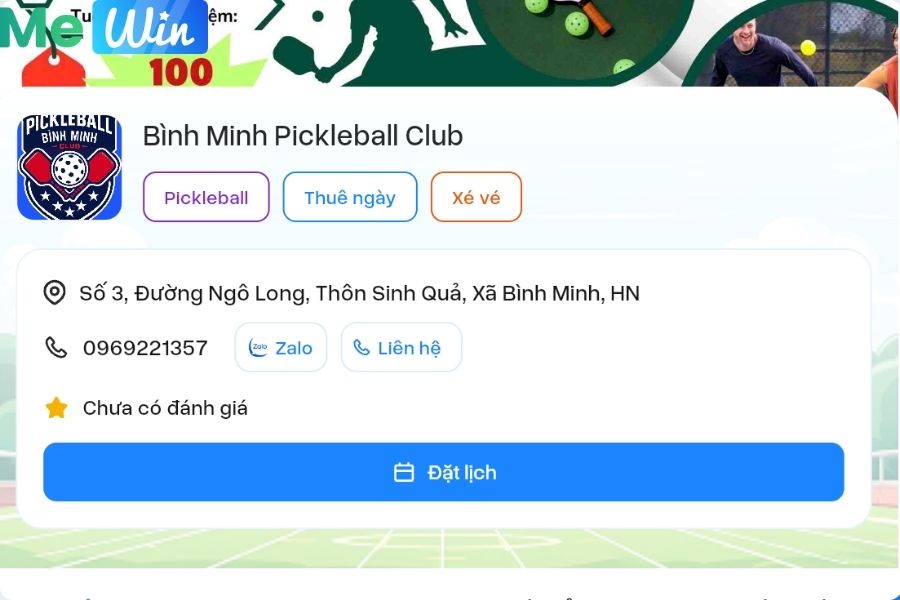The image size is (900, 600).
Task: Select the Xé vé tag
Action: click(x=476, y=197)
